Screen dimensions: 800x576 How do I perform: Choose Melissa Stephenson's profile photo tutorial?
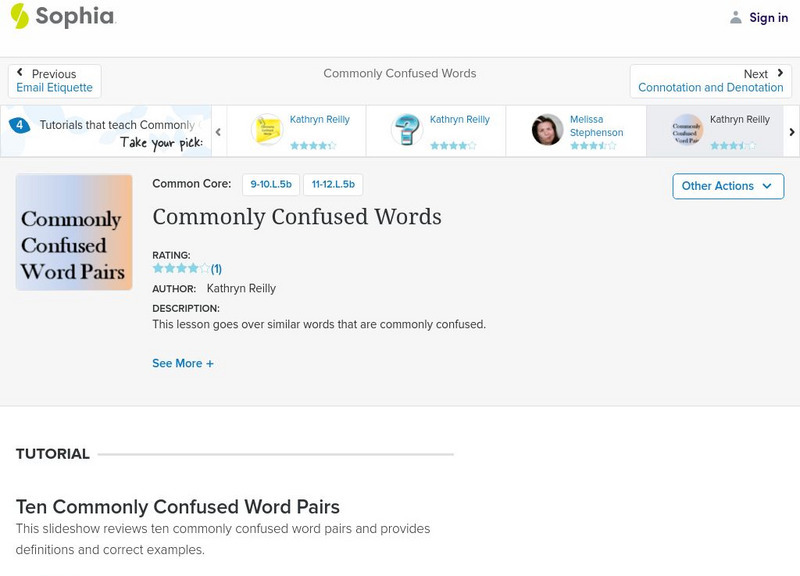pyautogui.click(x=547, y=130)
